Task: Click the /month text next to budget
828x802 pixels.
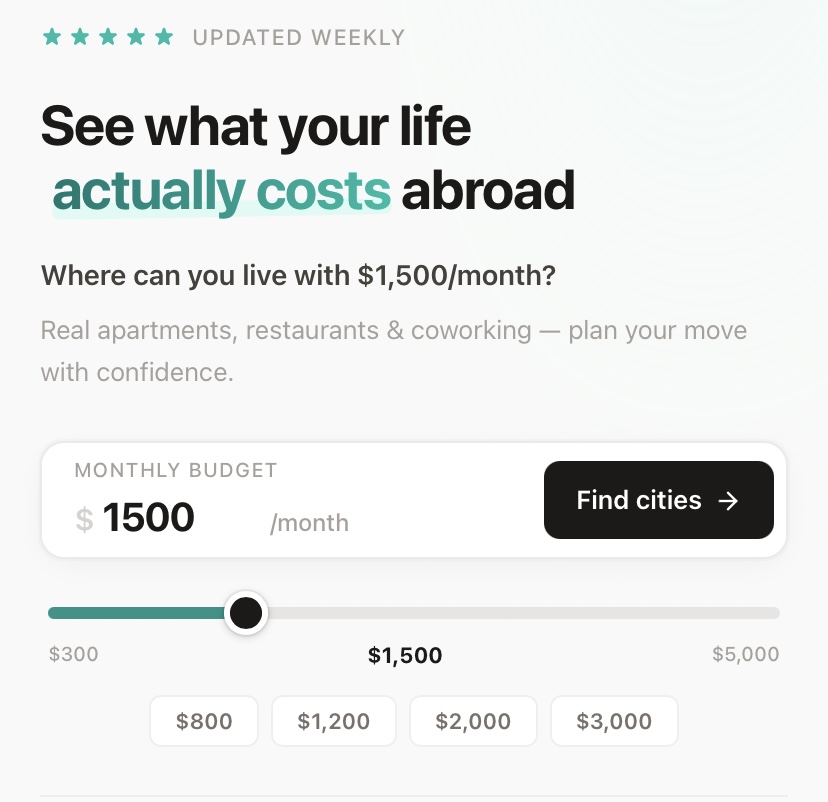Action: [309, 523]
